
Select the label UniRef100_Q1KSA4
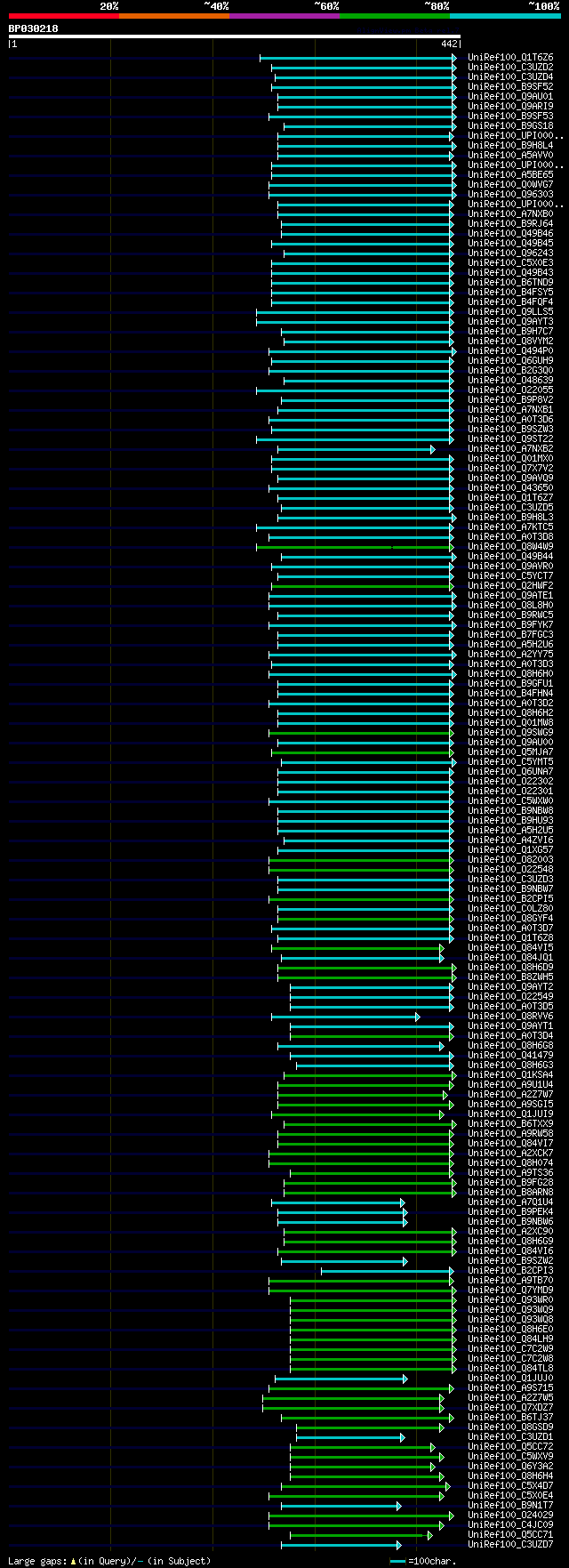point(510,1074)
